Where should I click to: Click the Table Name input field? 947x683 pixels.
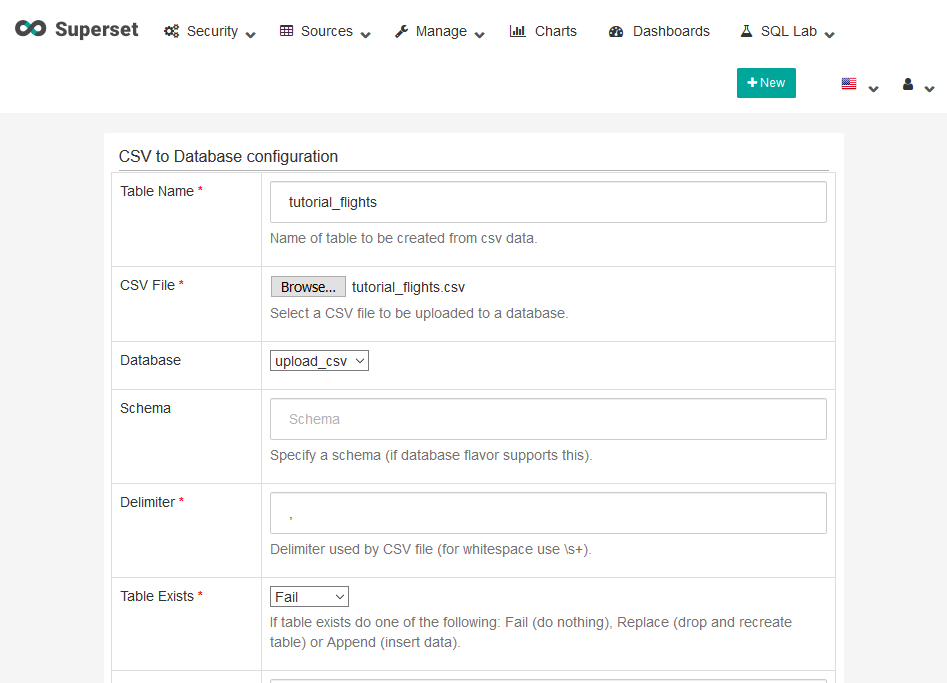click(548, 202)
